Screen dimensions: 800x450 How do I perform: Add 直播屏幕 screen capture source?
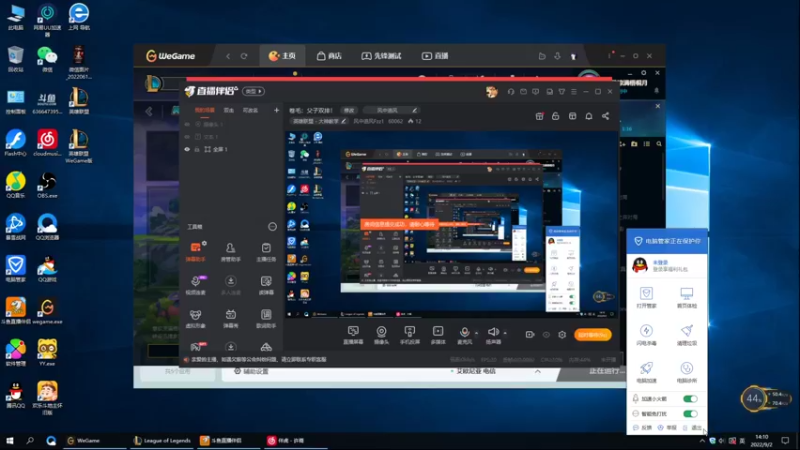353,335
